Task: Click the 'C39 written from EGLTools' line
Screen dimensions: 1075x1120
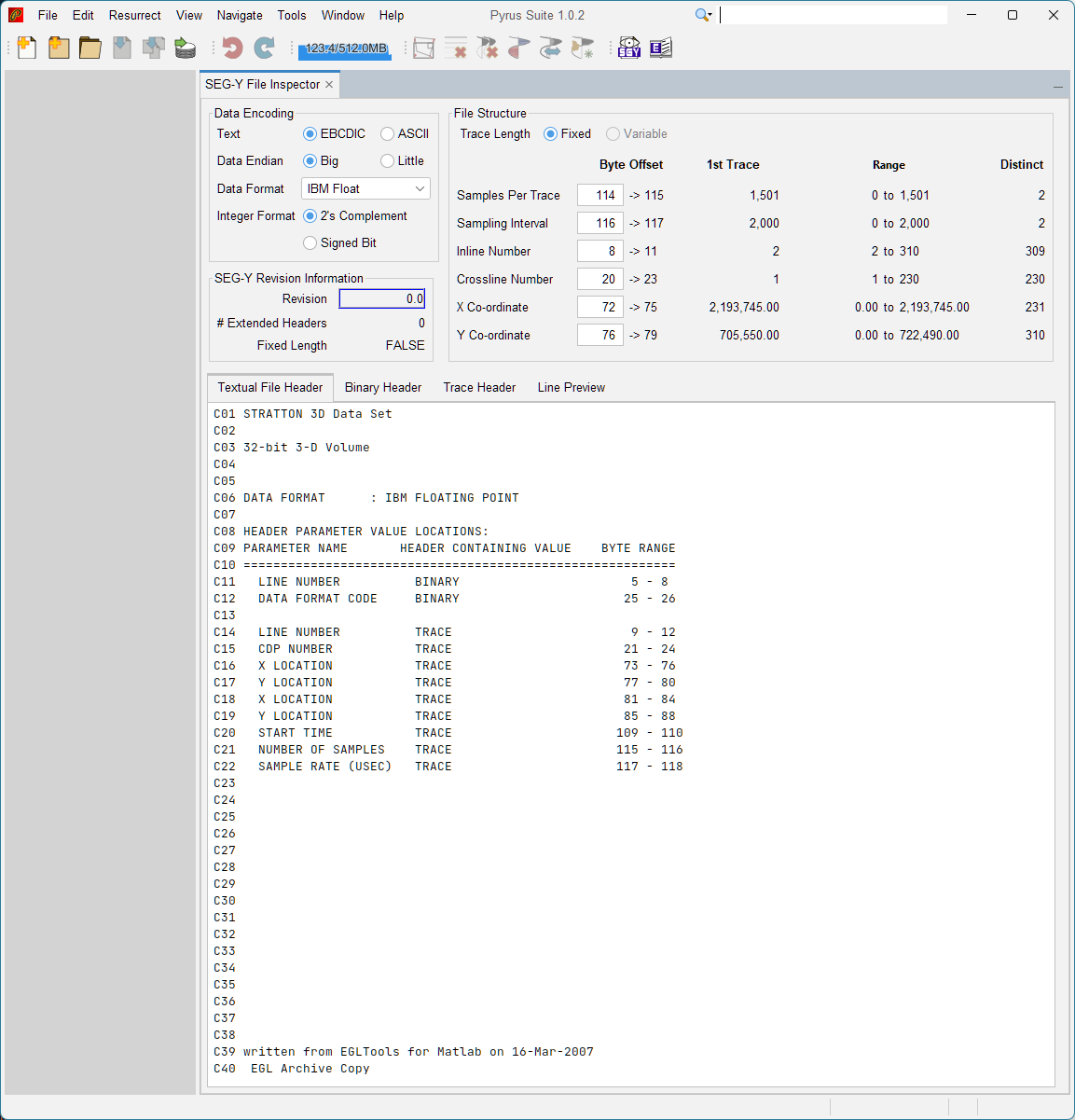Action: (404, 1052)
